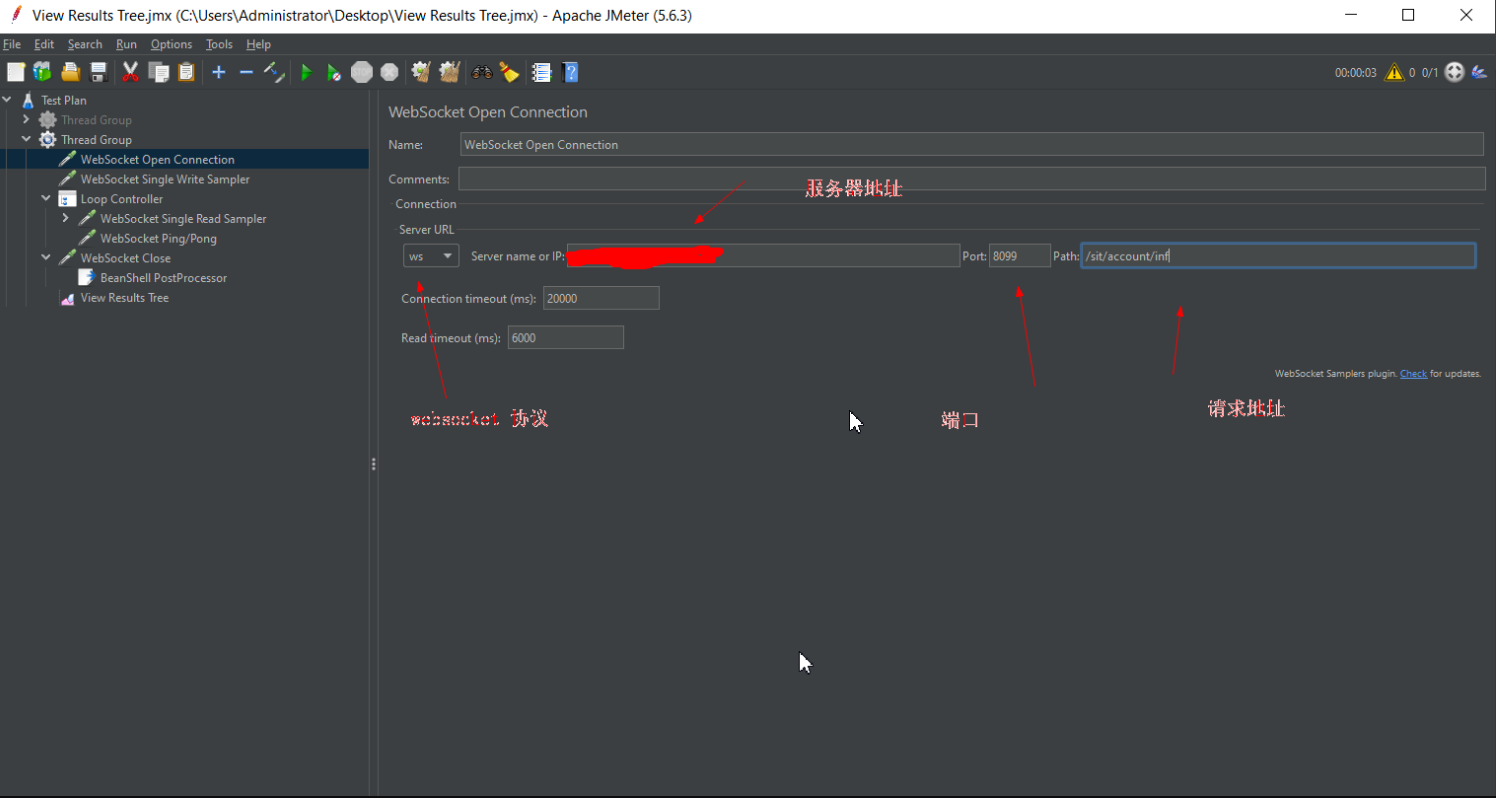Paste using the clipboard icon
This screenshot has height=798, width=1496.
(186, 72)
